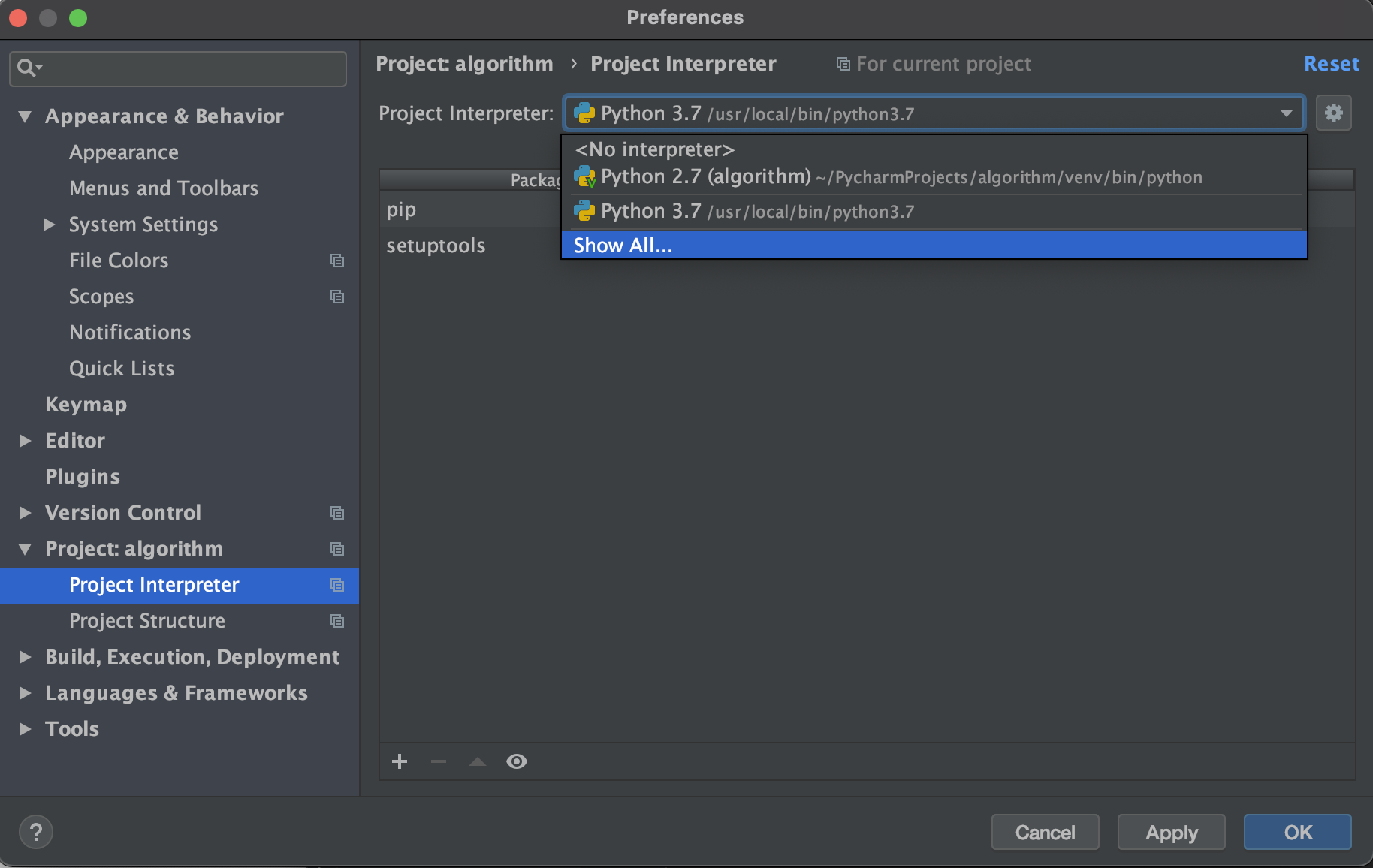
Task: Toggle show early releases eye icon
Action: 517,761
